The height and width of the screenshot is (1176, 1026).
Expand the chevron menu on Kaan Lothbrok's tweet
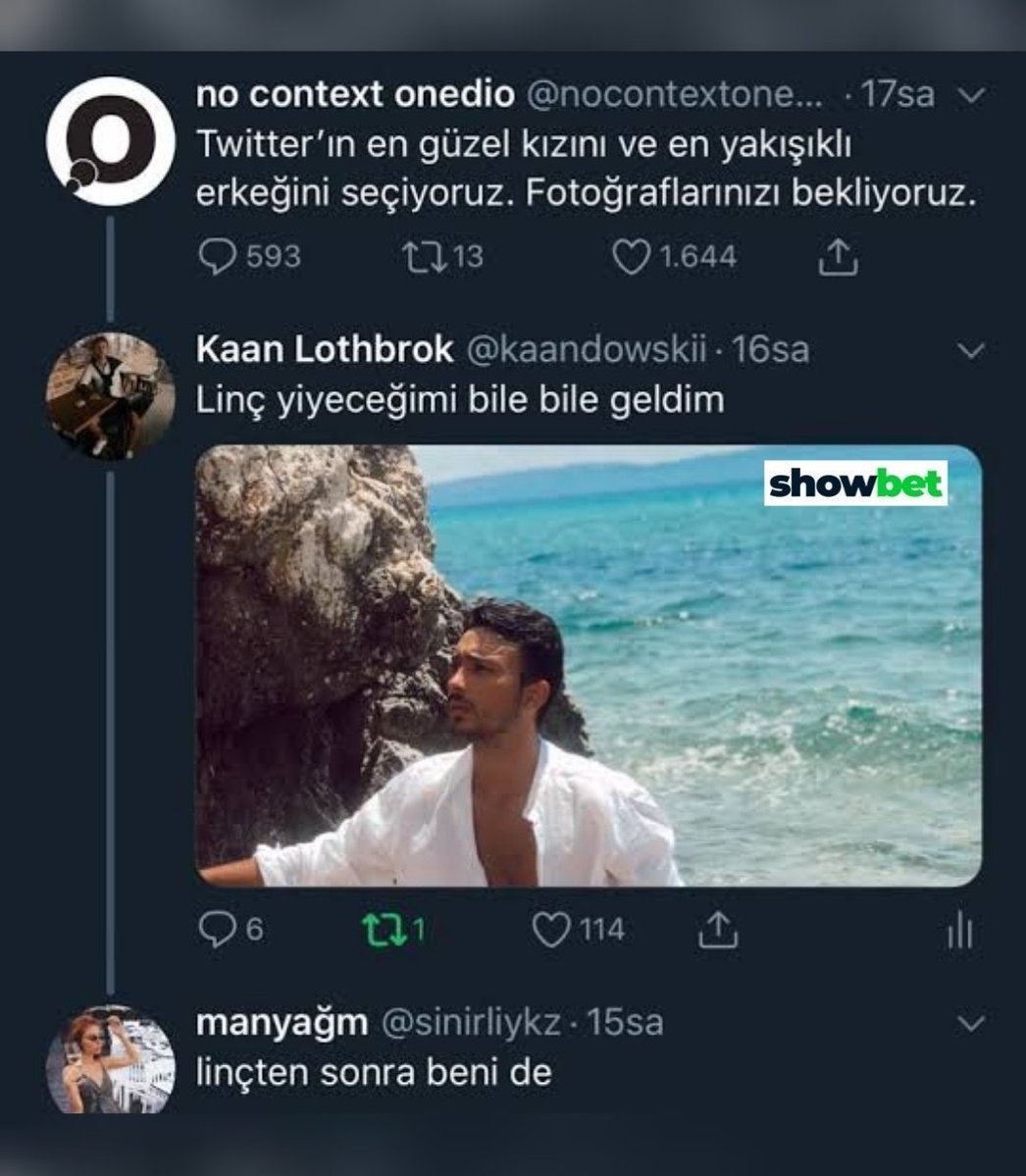pos(969,350)
